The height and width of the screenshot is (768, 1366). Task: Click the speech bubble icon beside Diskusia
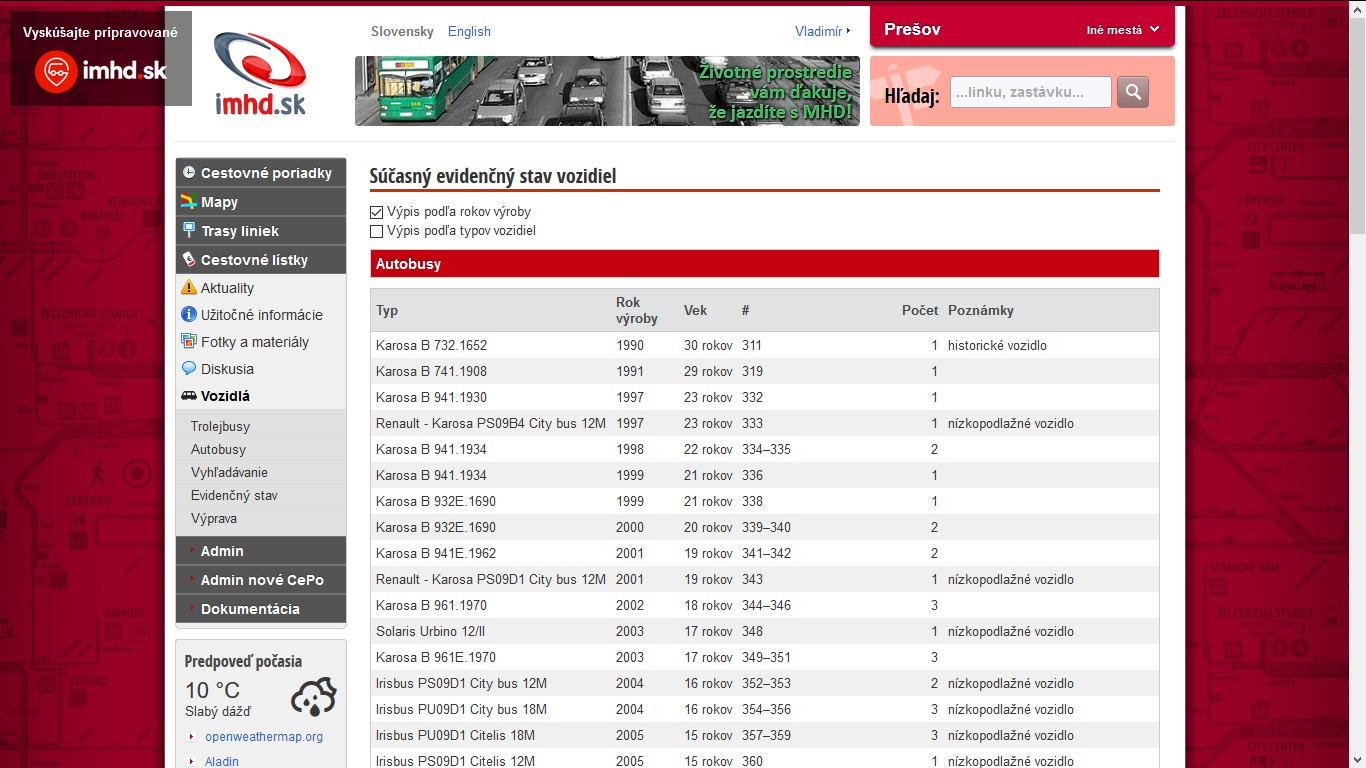(189, 369)
